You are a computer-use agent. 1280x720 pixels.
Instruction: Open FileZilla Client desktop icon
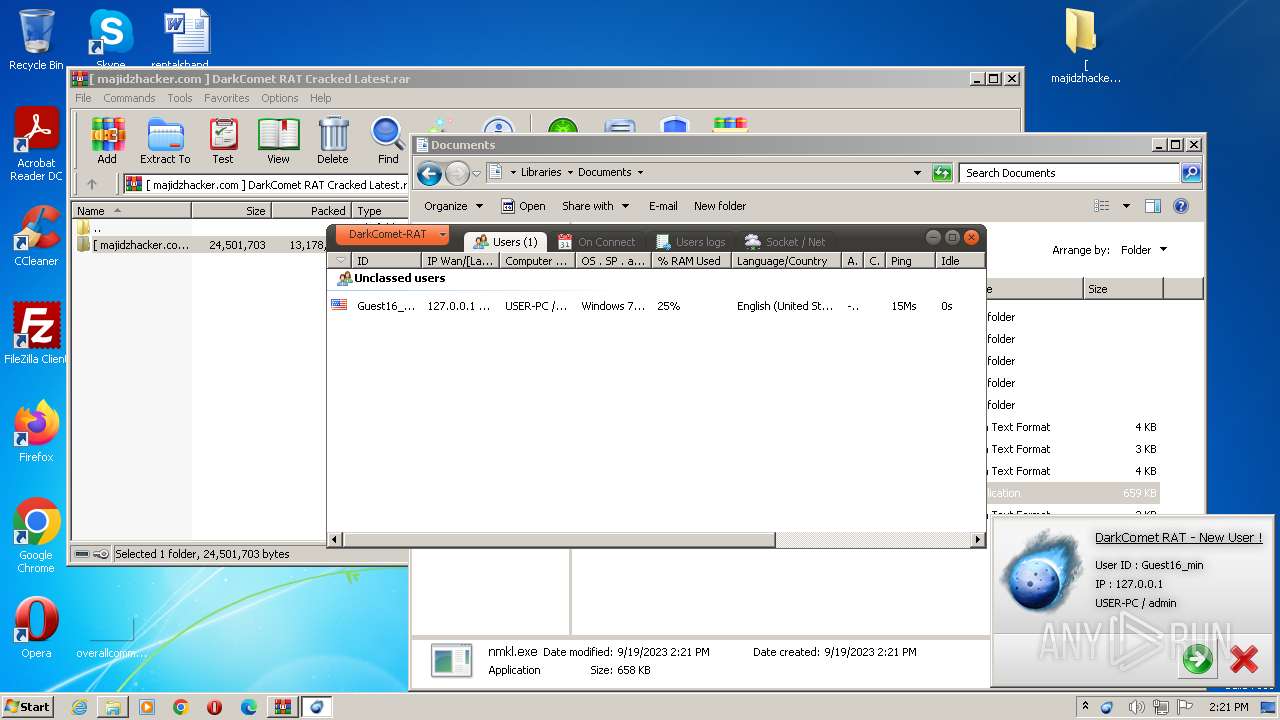click(x=36, y=333)
